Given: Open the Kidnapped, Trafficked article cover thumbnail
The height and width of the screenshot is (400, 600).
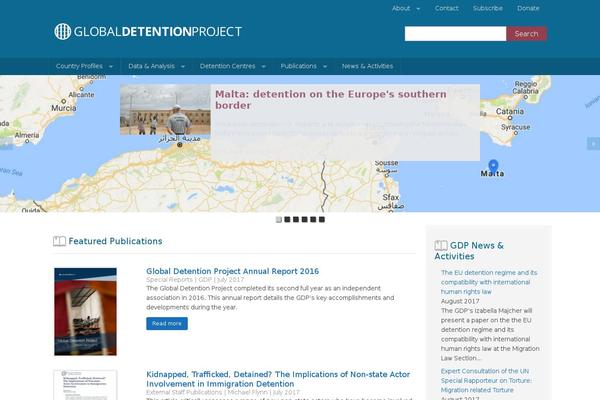Looking at the screenshot, I should tap(85, 385).
